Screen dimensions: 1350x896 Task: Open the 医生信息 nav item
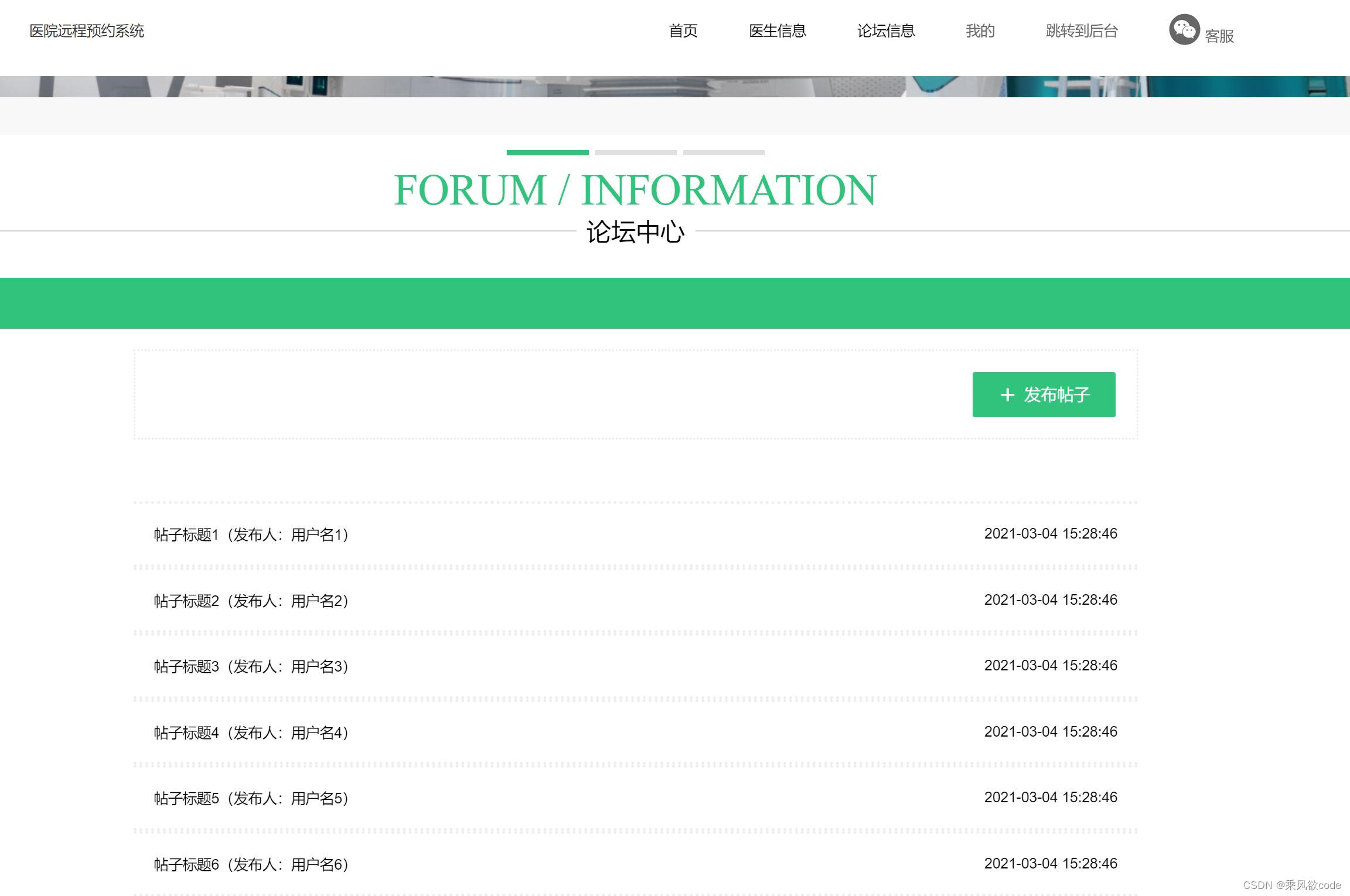click(x=778, y=30)
